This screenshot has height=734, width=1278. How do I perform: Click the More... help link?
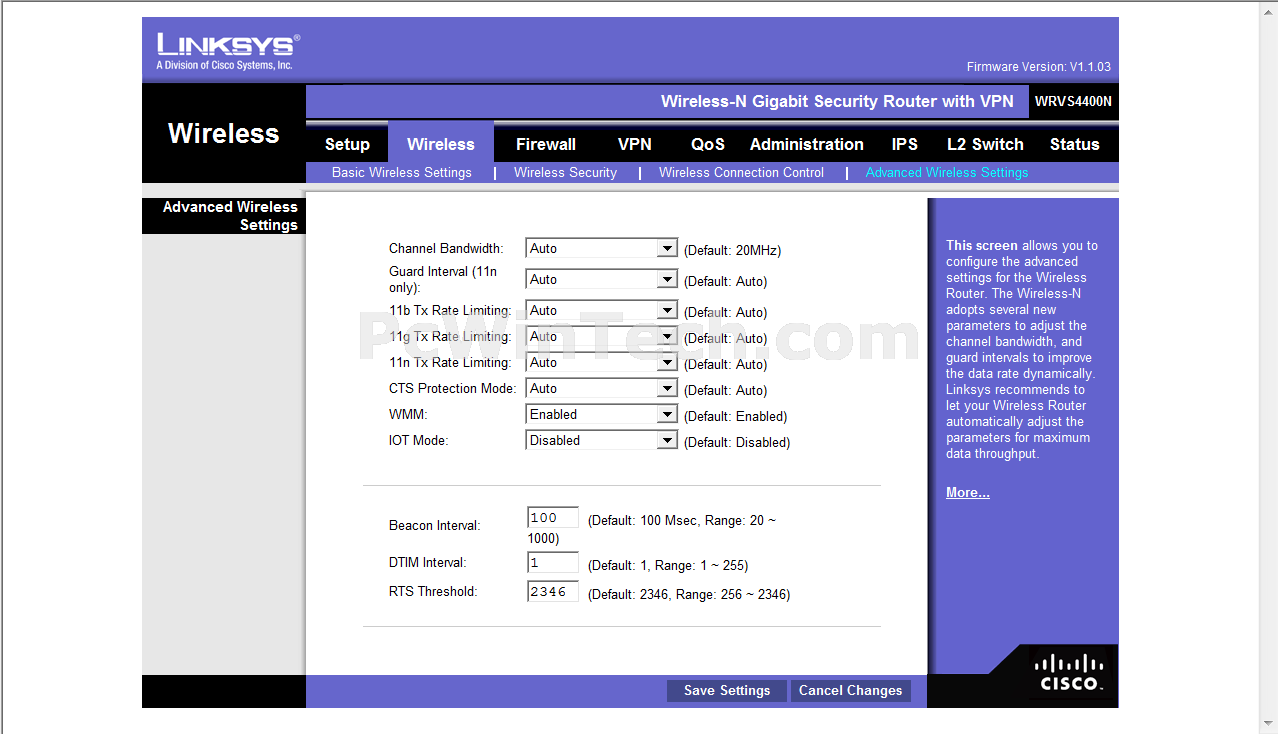pyautogui.click(x=968, y=493)
